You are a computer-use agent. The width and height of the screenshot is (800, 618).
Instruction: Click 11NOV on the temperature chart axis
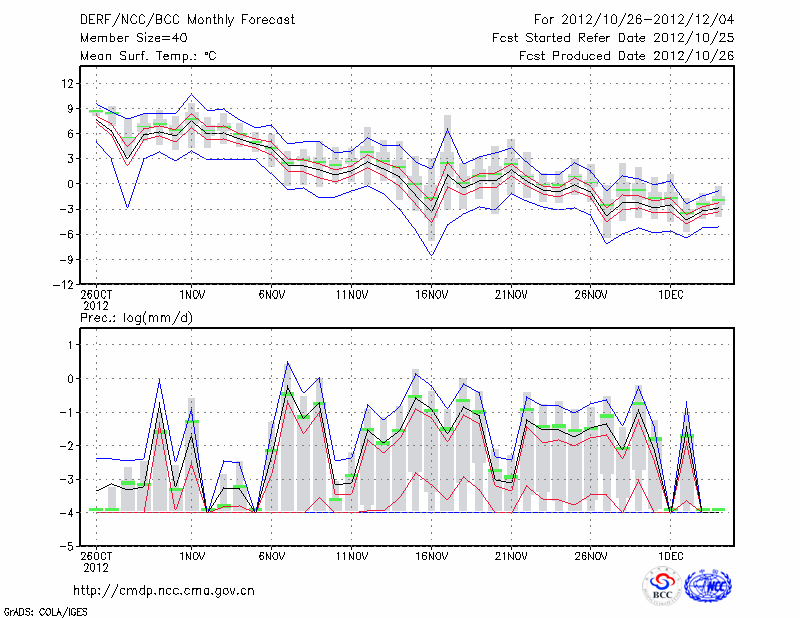(351, 295)
